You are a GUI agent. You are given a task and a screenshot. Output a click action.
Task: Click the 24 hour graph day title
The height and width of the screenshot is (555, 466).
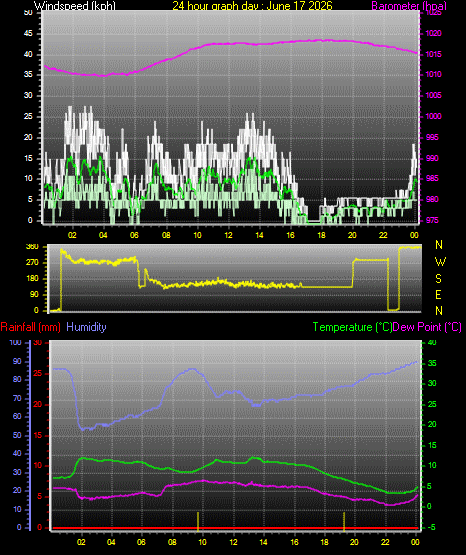coord(252,6)
